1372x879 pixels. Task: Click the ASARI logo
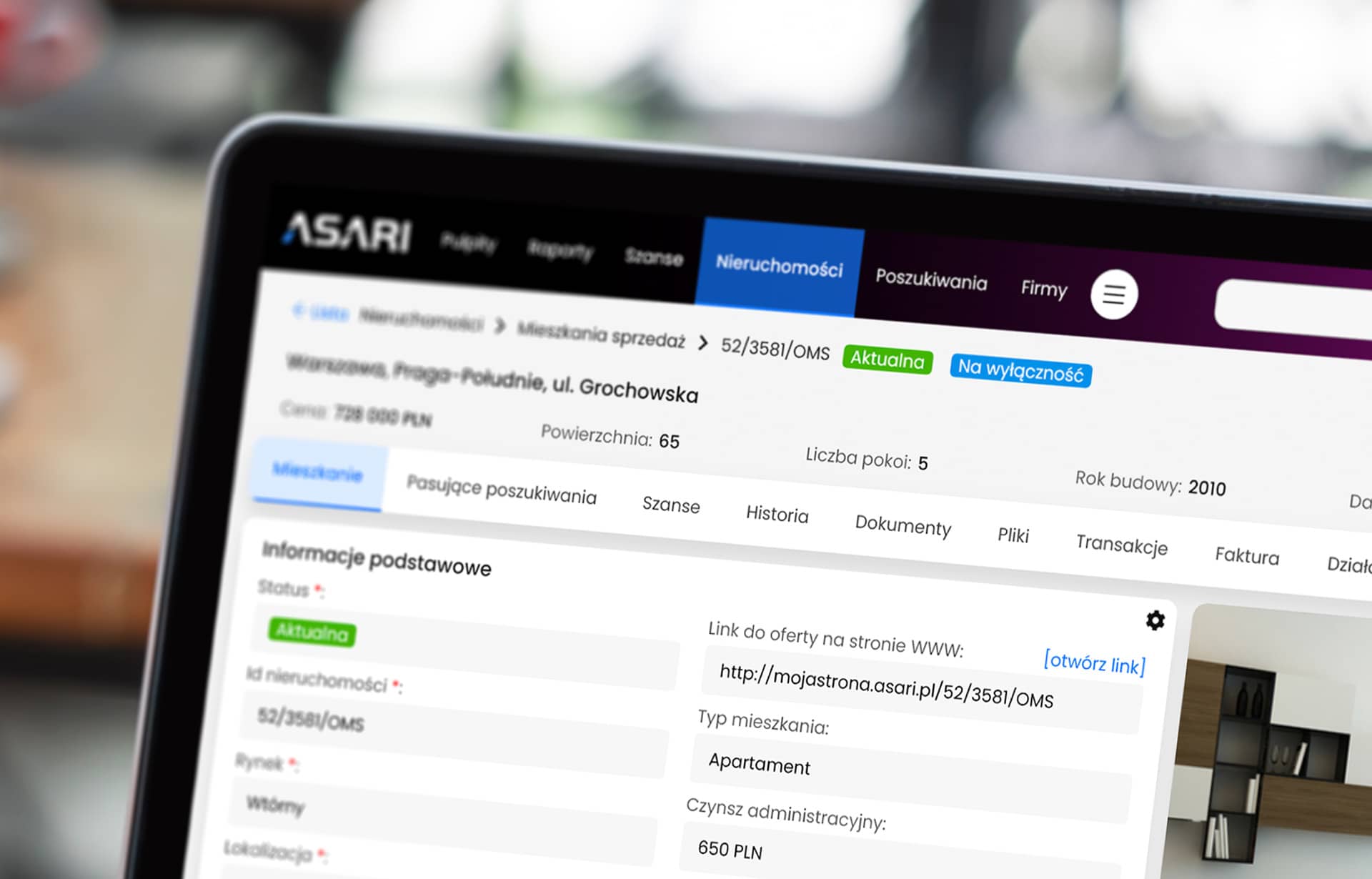(348, 232)
